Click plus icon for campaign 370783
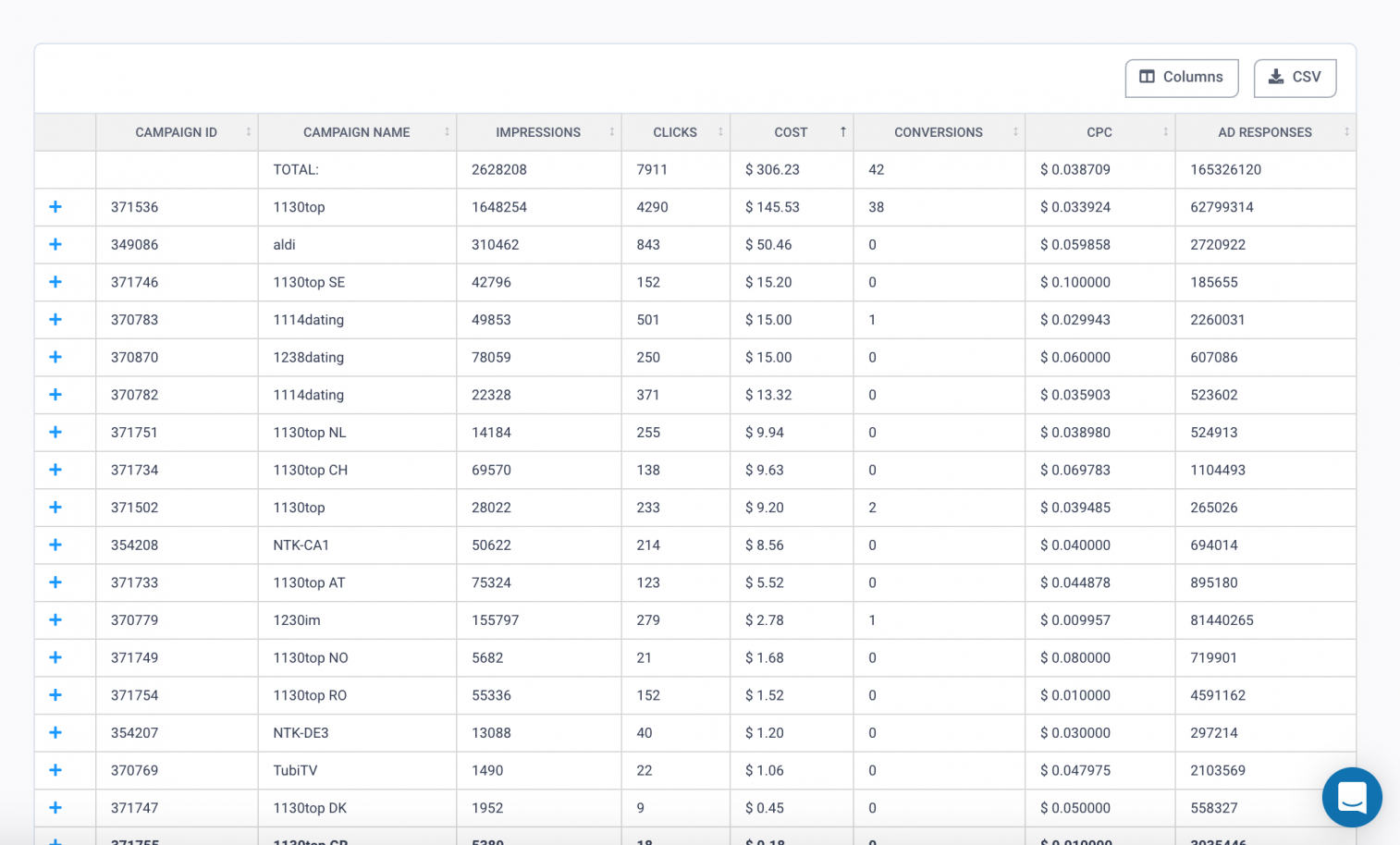The image size is (1400, 845). click(x=55, y=319)
